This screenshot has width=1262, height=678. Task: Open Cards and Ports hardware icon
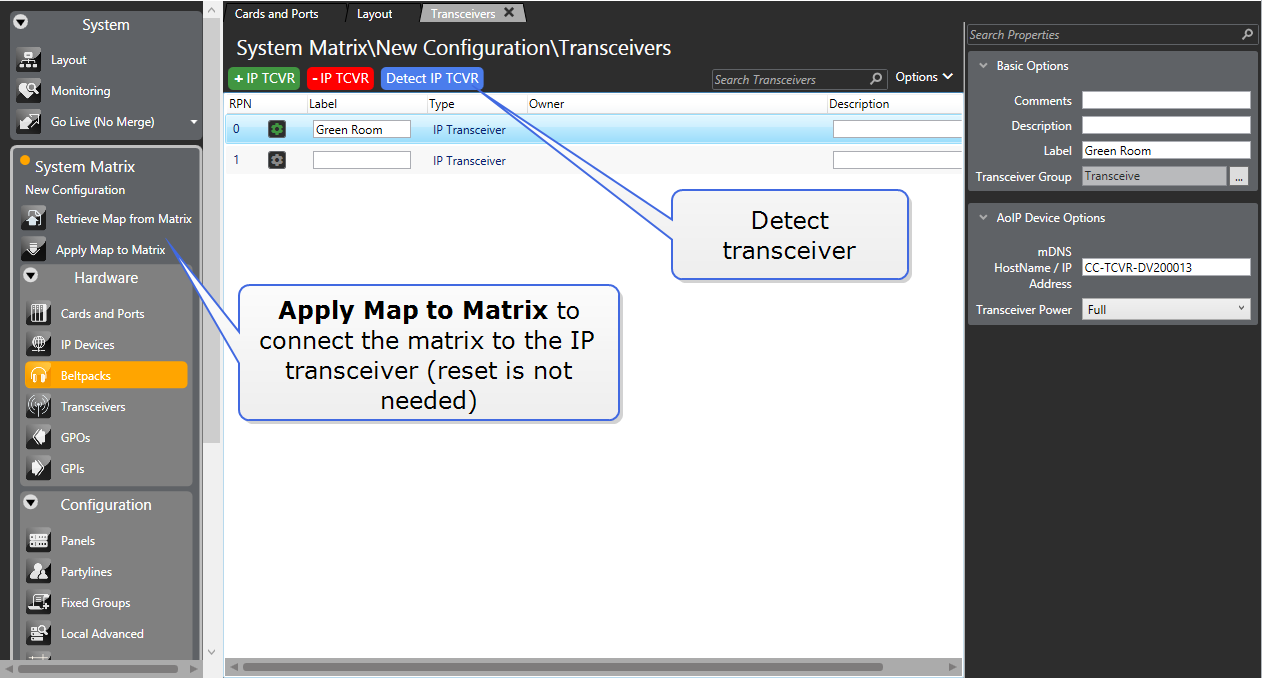[39, 314]
